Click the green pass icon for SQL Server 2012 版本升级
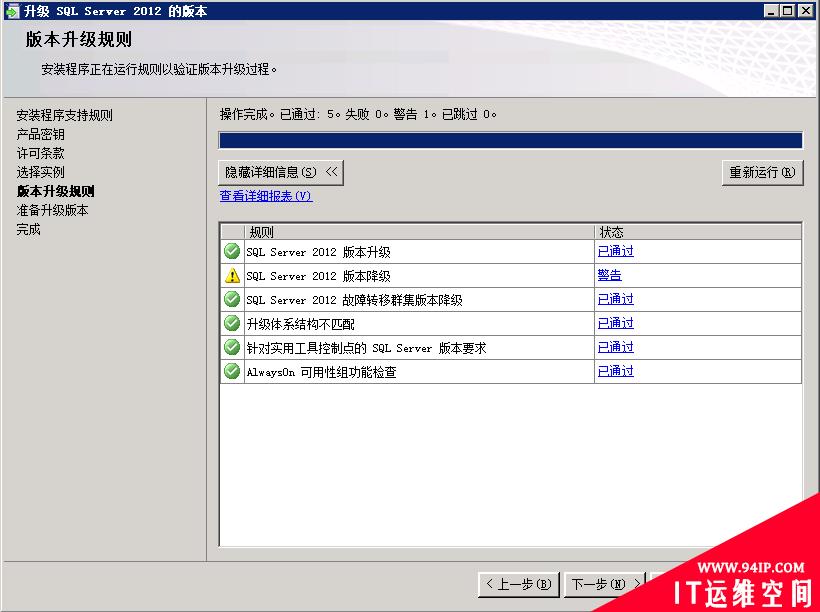The width and height of the screenshot is (820, 612). (x=232, y=251)
